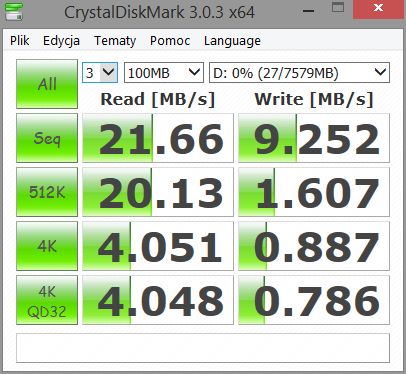Viewport: 406px width, 374px height.
Task: Click the Seq read result 21.66
Action: [158, 138]
